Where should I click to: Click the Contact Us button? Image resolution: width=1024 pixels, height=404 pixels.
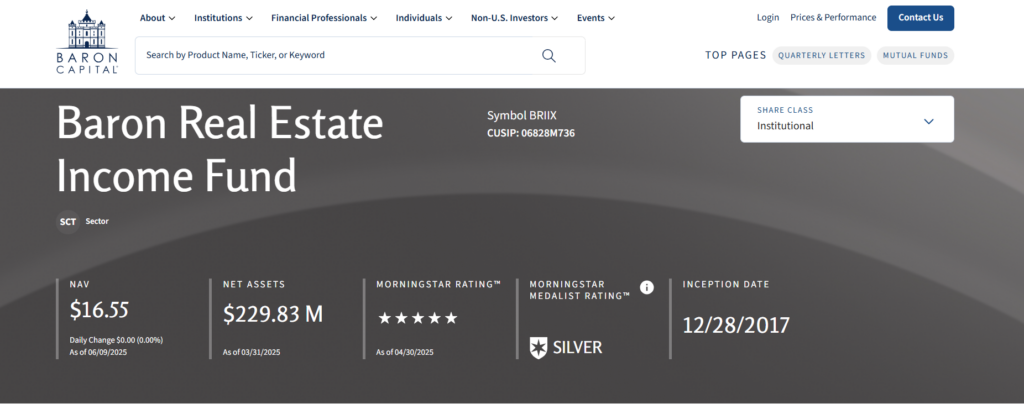(921, 18)
